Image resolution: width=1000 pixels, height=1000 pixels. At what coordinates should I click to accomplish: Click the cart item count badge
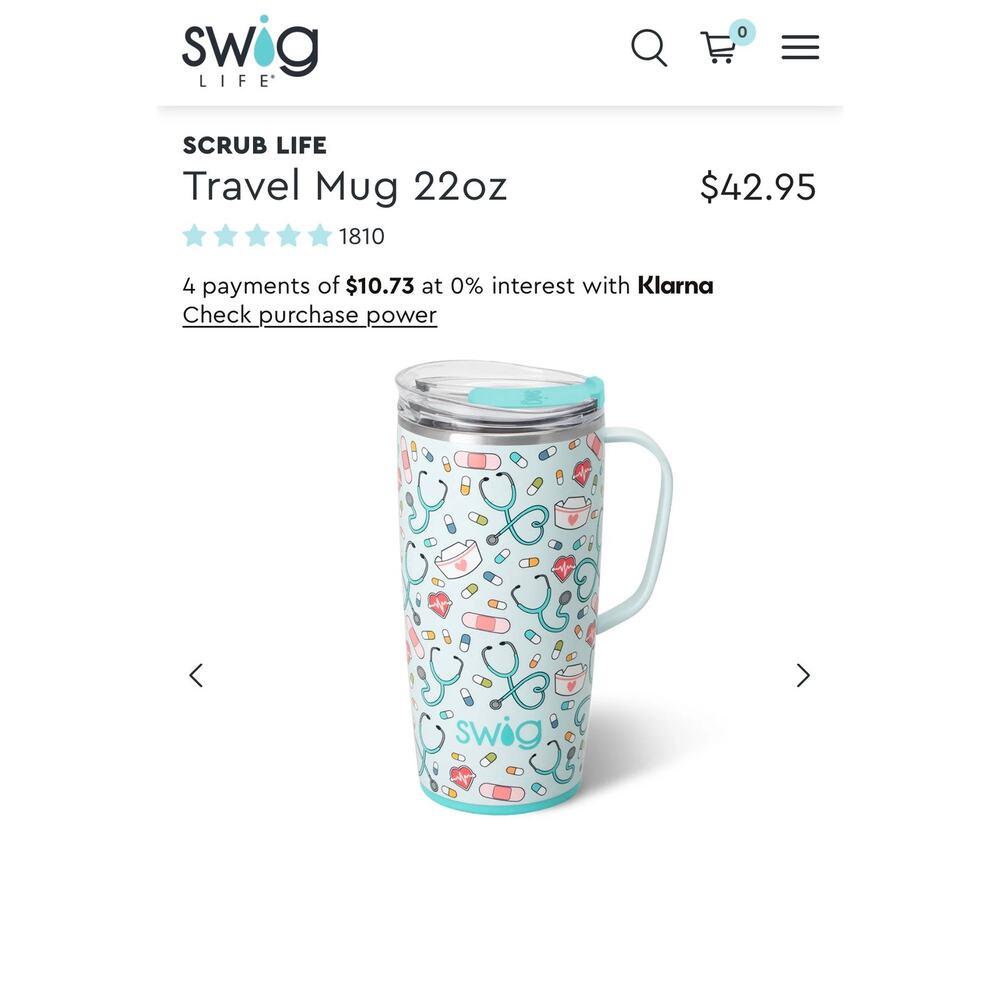(x=742, y=32)
